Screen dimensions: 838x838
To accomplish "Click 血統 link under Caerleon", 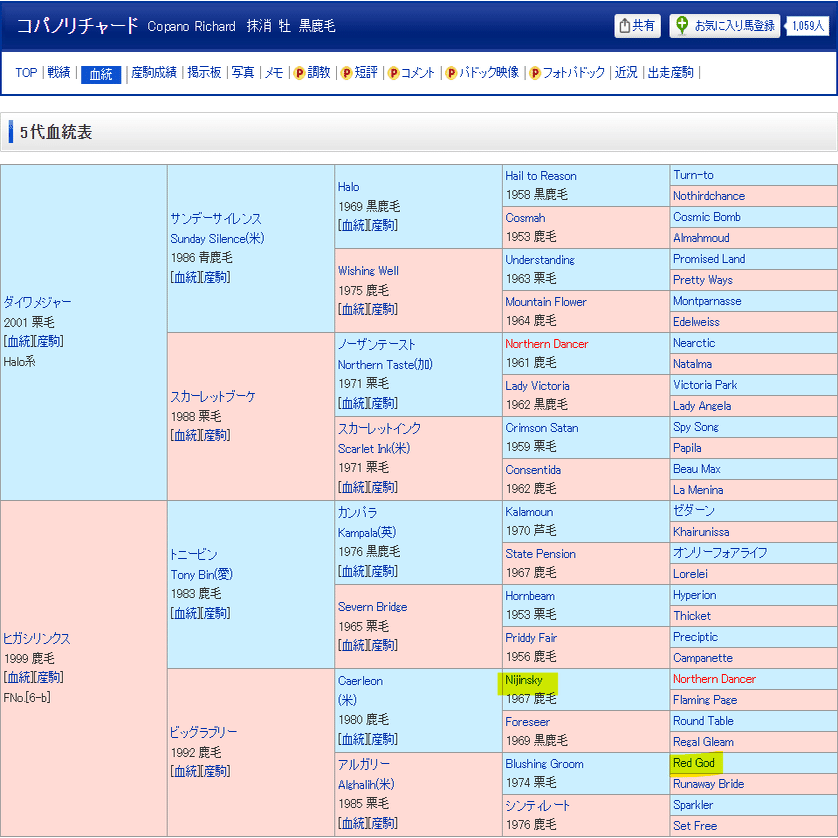I will click(353, 740).
